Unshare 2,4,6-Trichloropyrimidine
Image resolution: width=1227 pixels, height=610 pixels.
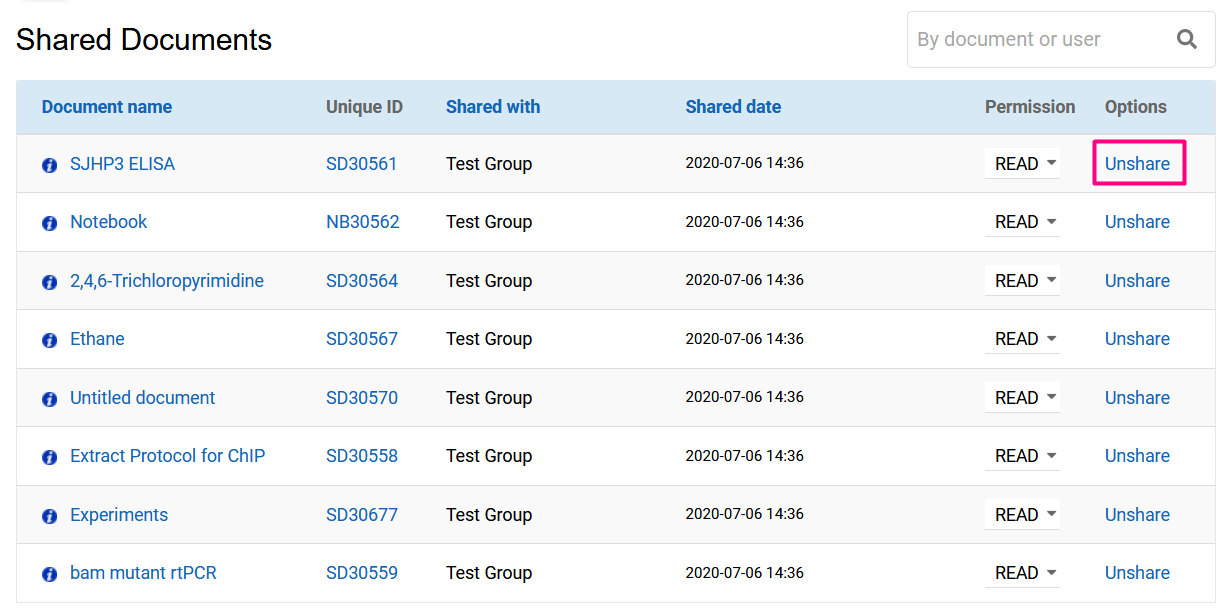point(1137,281)
